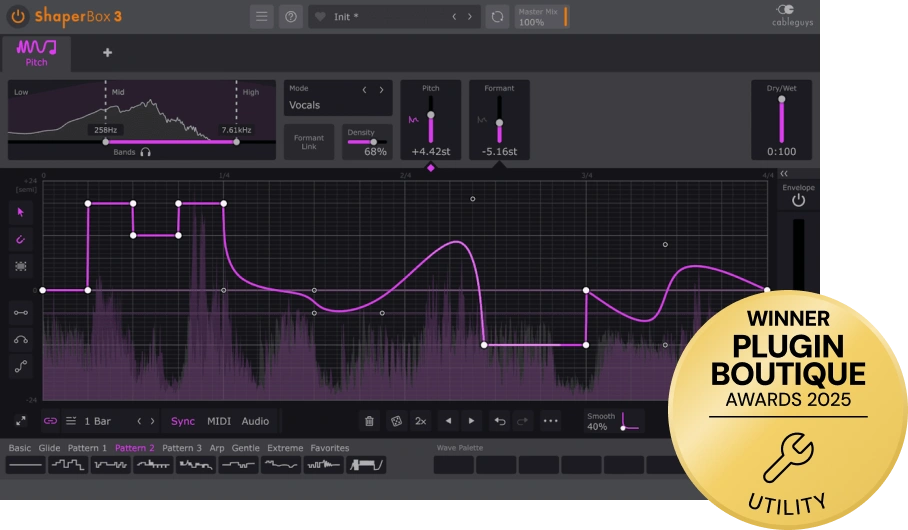
Task: Click the dice randomize icon
Action: click(x=396, y=421)
